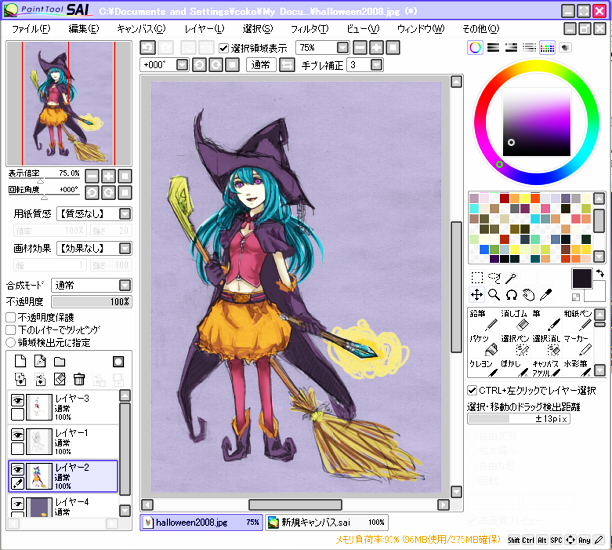Select the zoom magnifier tool
This screenshot has width=612, height=550.
tap(494, 295)
